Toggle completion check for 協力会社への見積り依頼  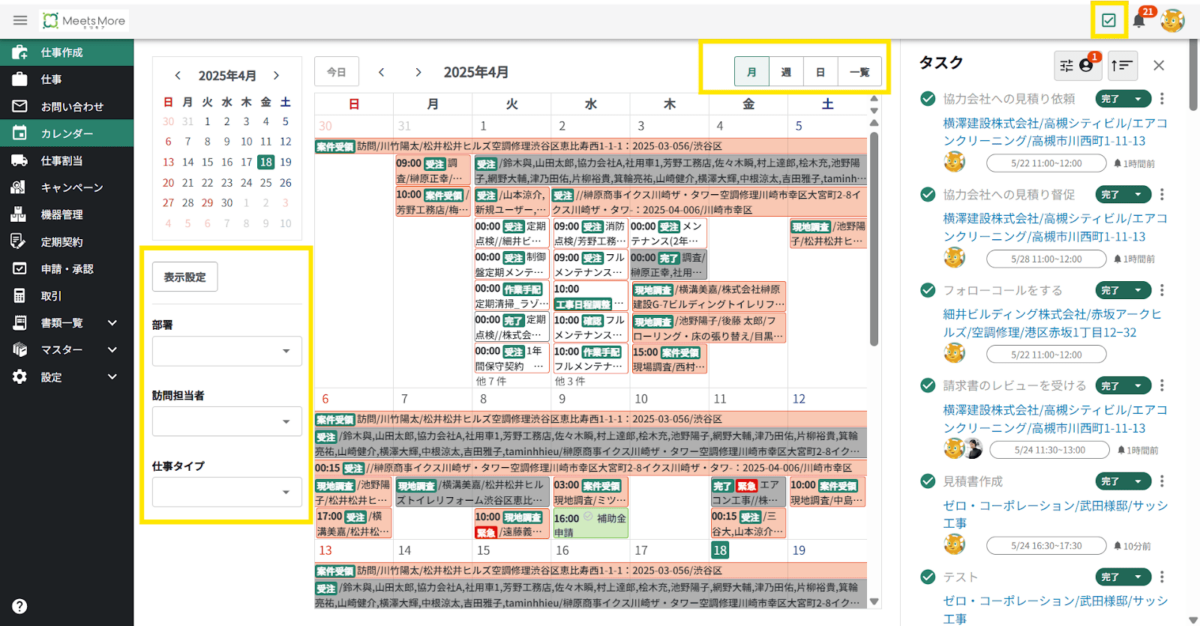tap(927, 99)
